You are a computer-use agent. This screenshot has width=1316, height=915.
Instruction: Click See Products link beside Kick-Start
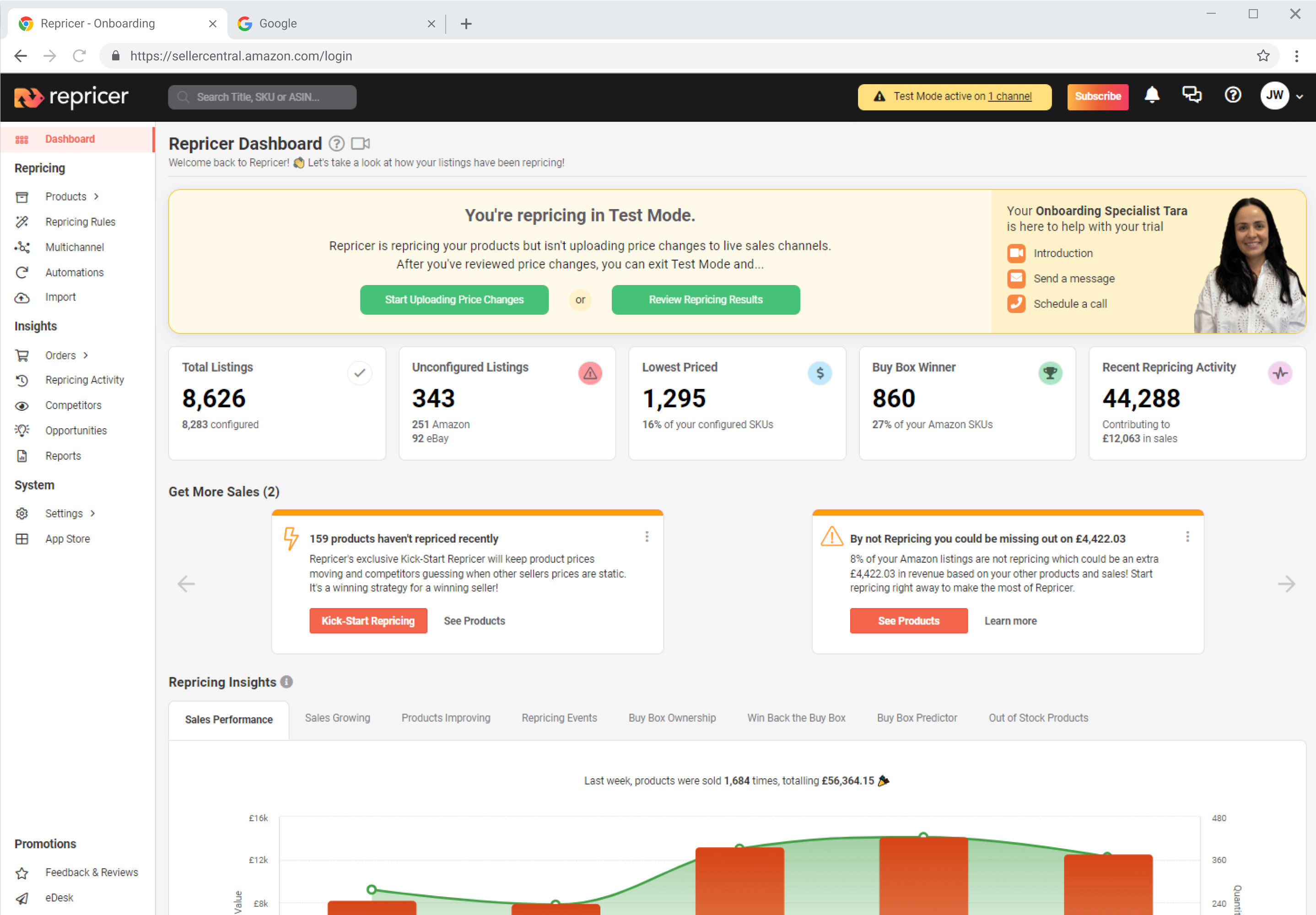(474, 620)
